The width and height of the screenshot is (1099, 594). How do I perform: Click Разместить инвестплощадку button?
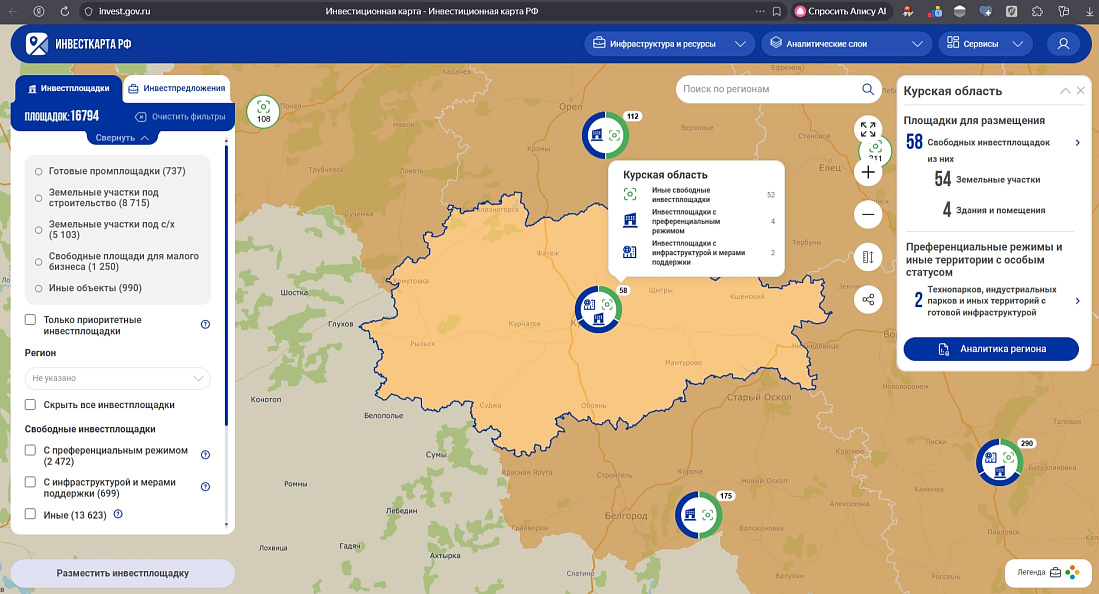tap(122, 573)
